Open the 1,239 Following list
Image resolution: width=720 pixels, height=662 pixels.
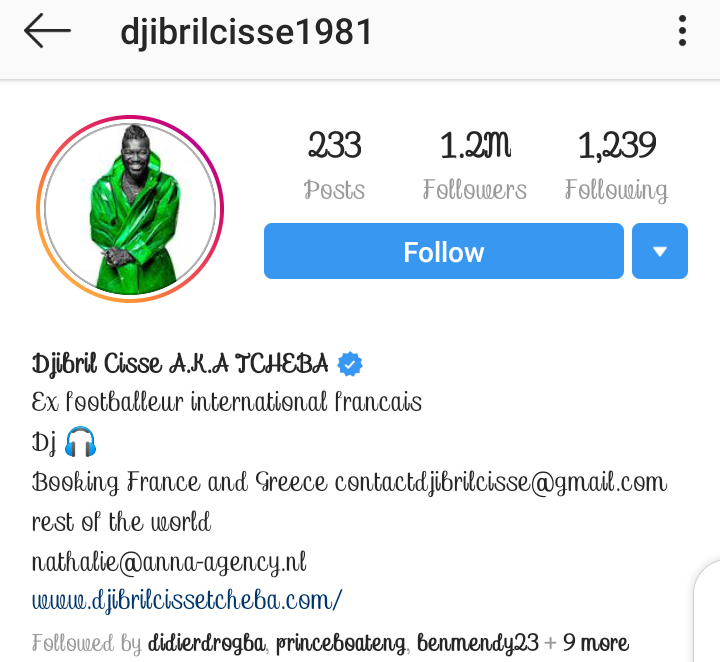coord(616,165)
